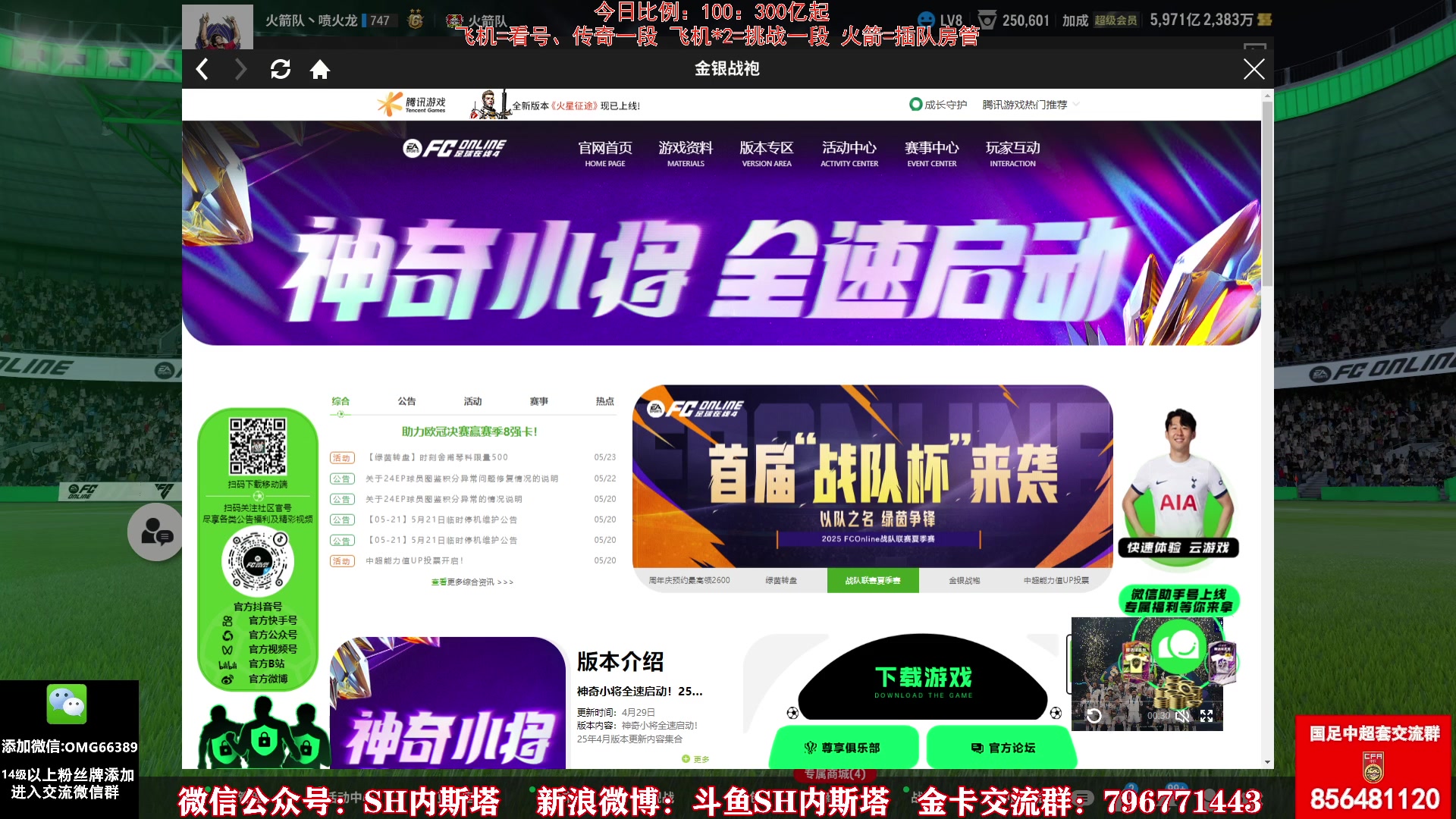This screenshot has height=819, width=1456.
Task: Click 查看更多综合资讯 >>> link
Action: (472, 582)
